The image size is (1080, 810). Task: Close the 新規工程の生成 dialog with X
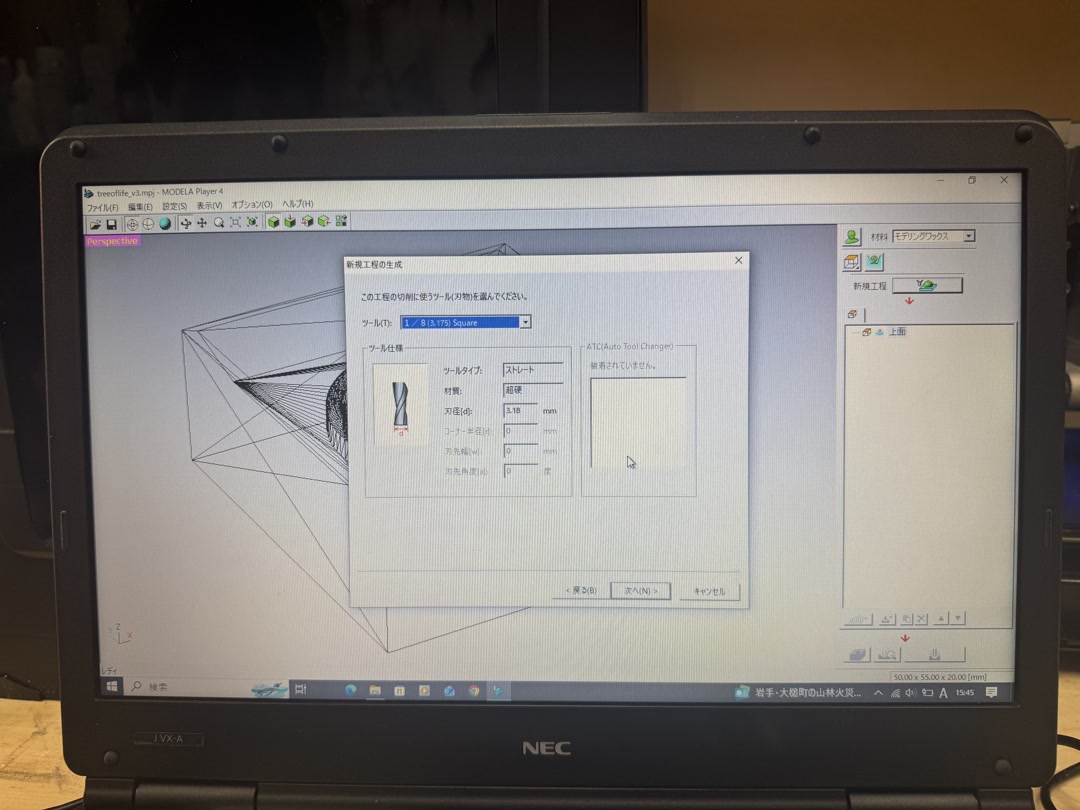pyautogui.click(x=738, y=260)
